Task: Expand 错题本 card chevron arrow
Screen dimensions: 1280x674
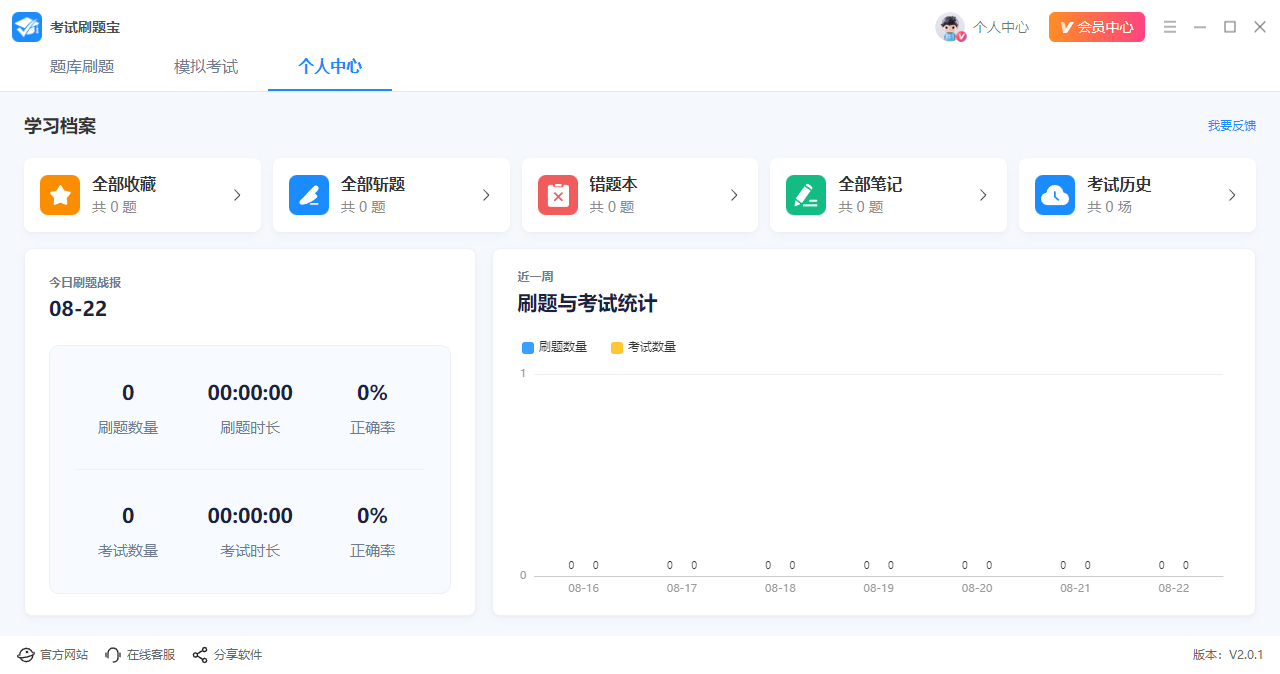Action: (x=734, y=195)
